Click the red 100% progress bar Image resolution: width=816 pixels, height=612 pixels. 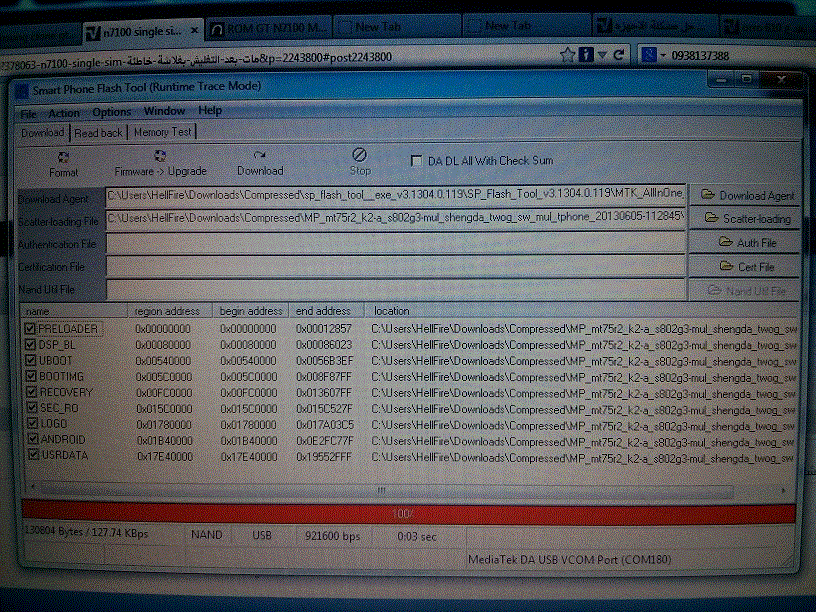click(409, 513)
